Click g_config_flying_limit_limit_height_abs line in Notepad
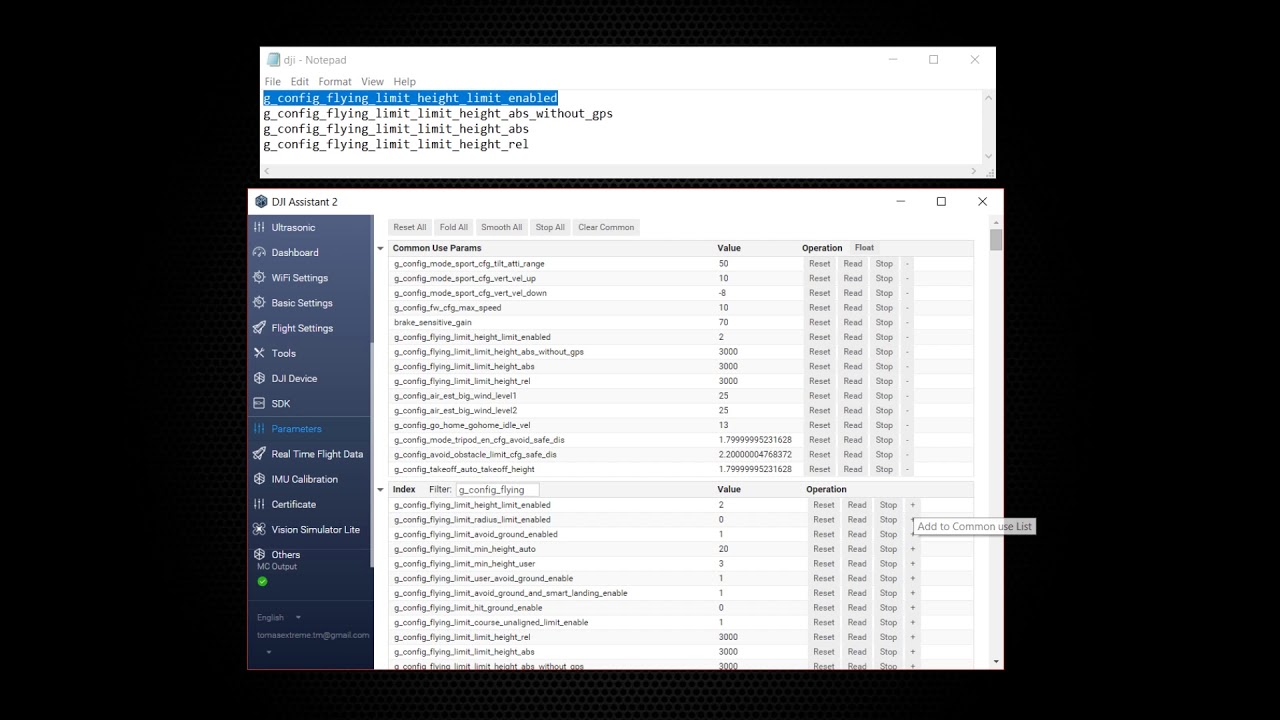 (x=396, y=129)
